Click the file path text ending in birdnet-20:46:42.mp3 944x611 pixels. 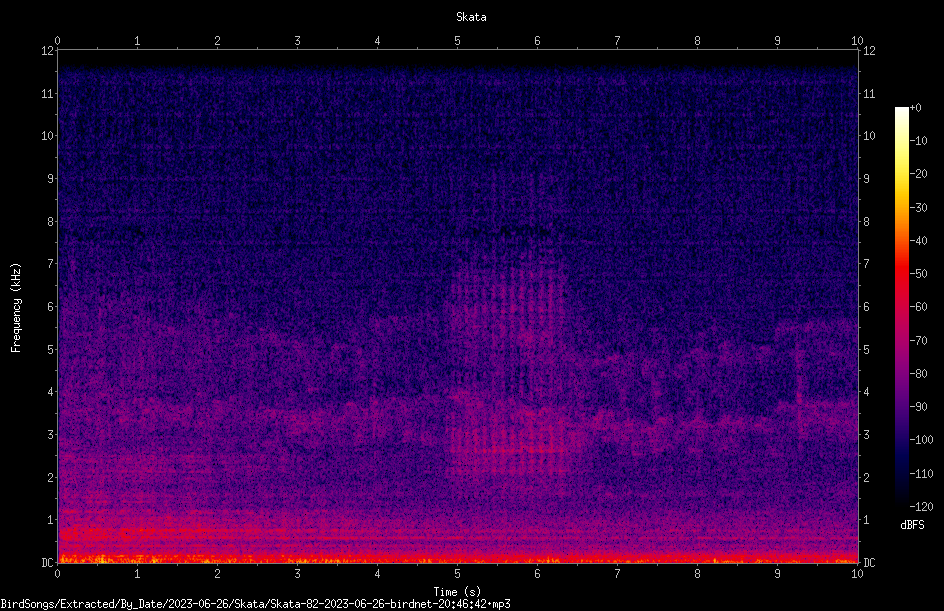click(x=255, y=604)
